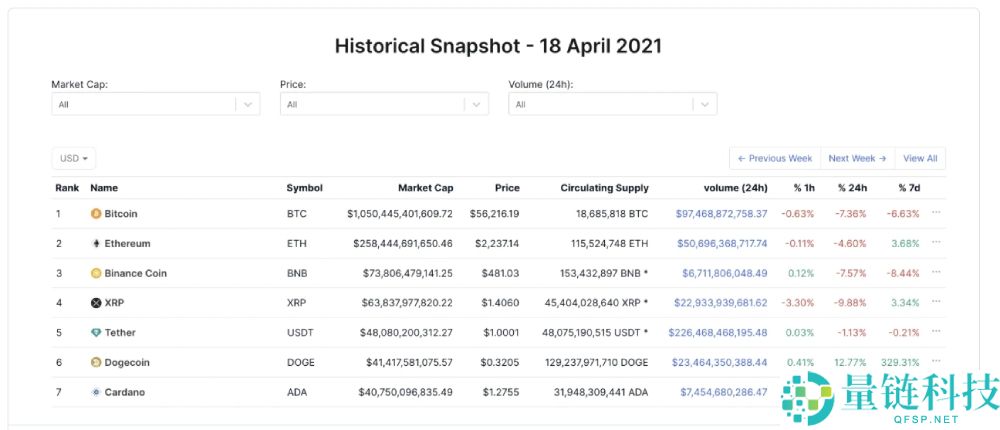This screenshot has height=430, width=1000.
Task: Click the XRP coin icon
Action: coord(96,303)
